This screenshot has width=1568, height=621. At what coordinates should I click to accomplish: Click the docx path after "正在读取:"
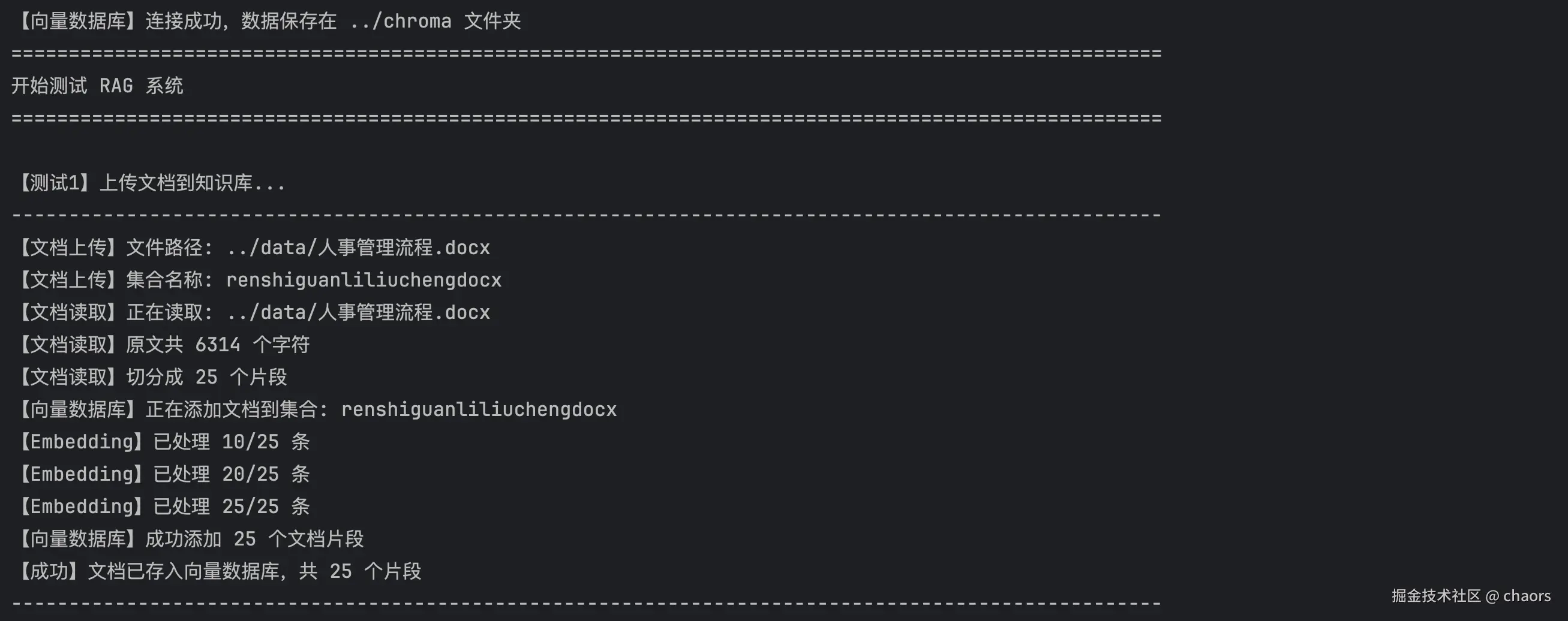(x=358, y=313)
